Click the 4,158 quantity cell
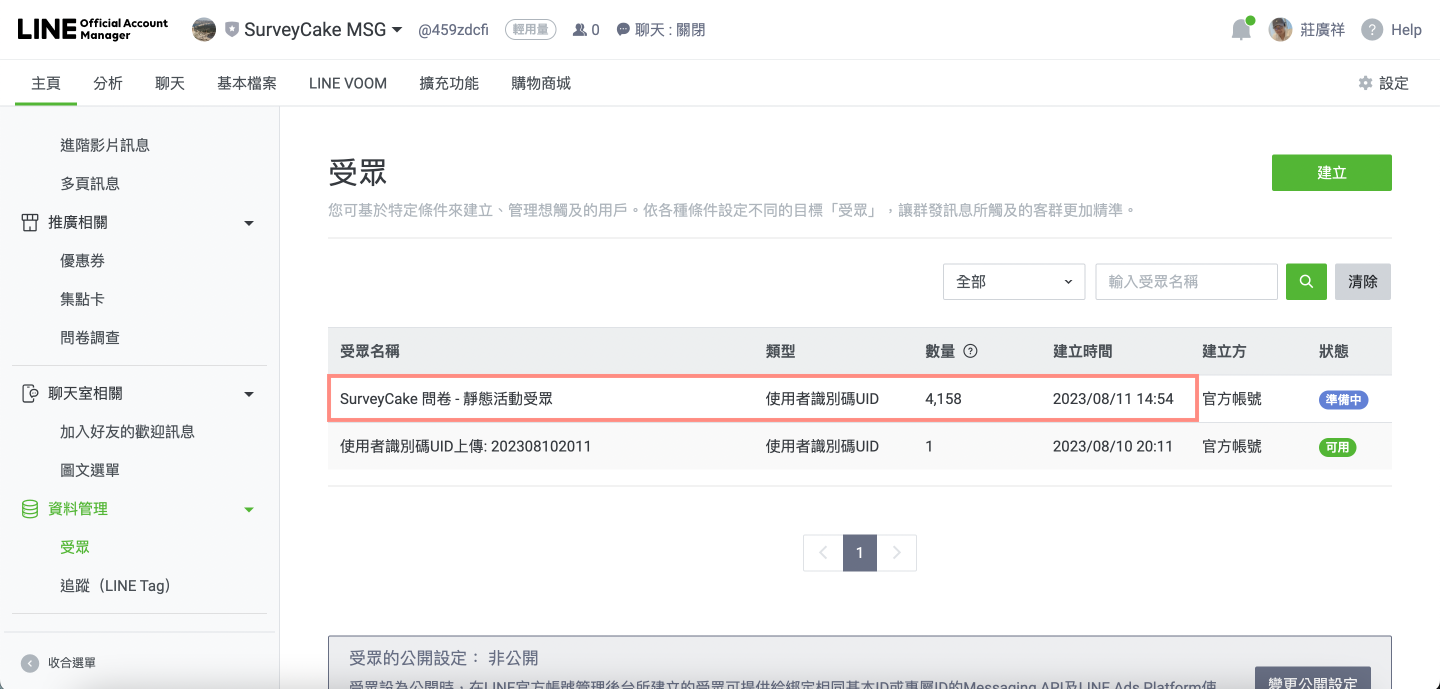Viewport: 1440px width, 689px height. [943, 398]
